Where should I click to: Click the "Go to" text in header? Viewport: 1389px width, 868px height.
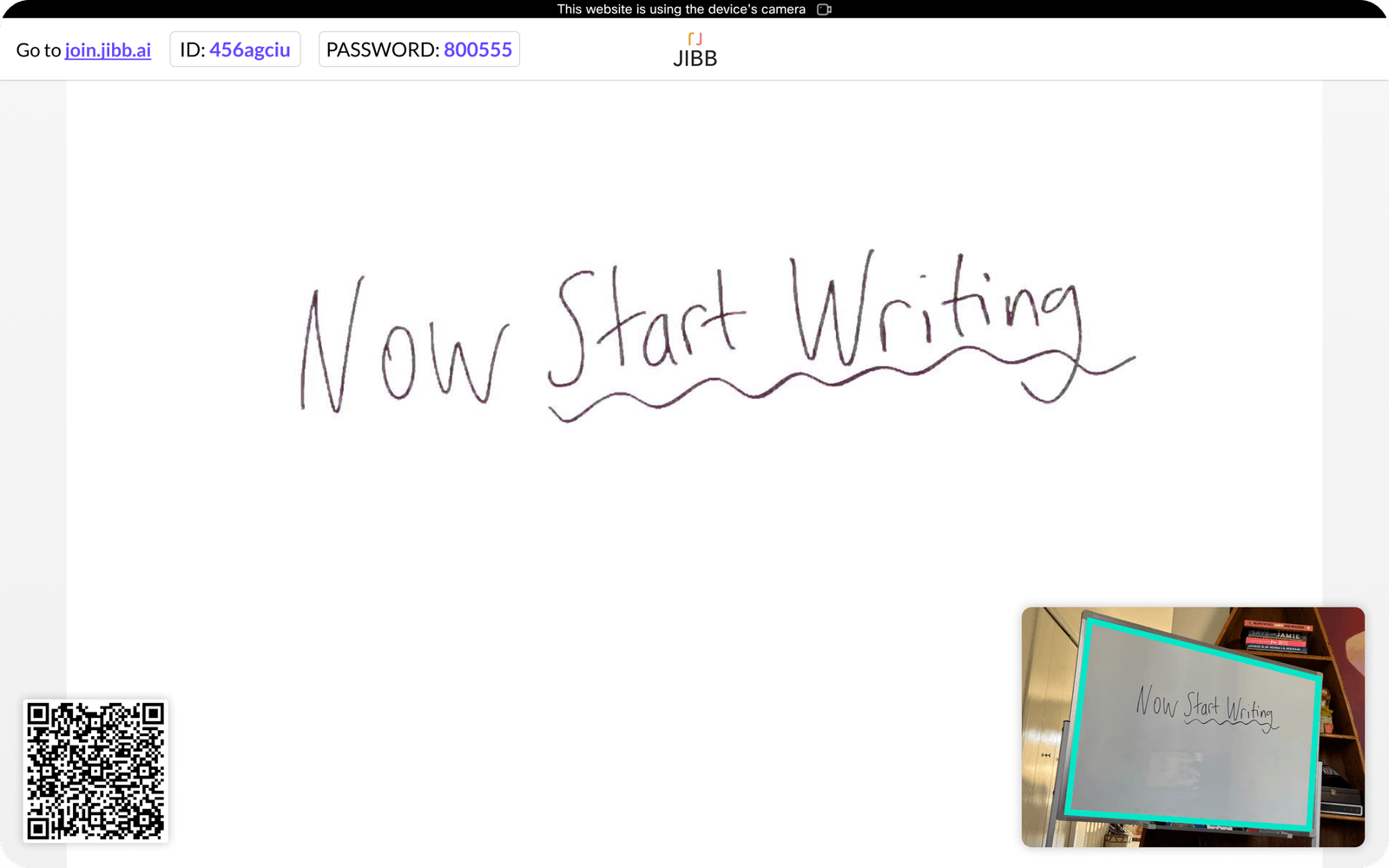click(38, 50)
